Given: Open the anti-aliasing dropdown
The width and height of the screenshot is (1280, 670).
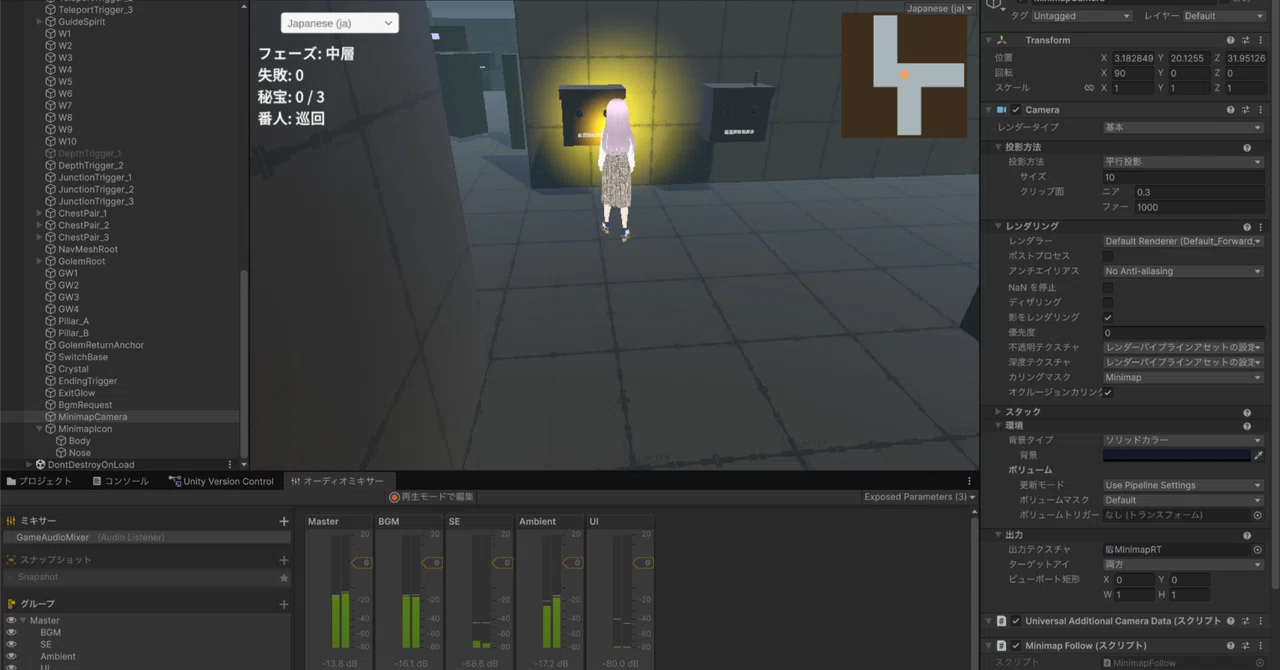Looking at the screenshot, I should (x=1183, y=271).
